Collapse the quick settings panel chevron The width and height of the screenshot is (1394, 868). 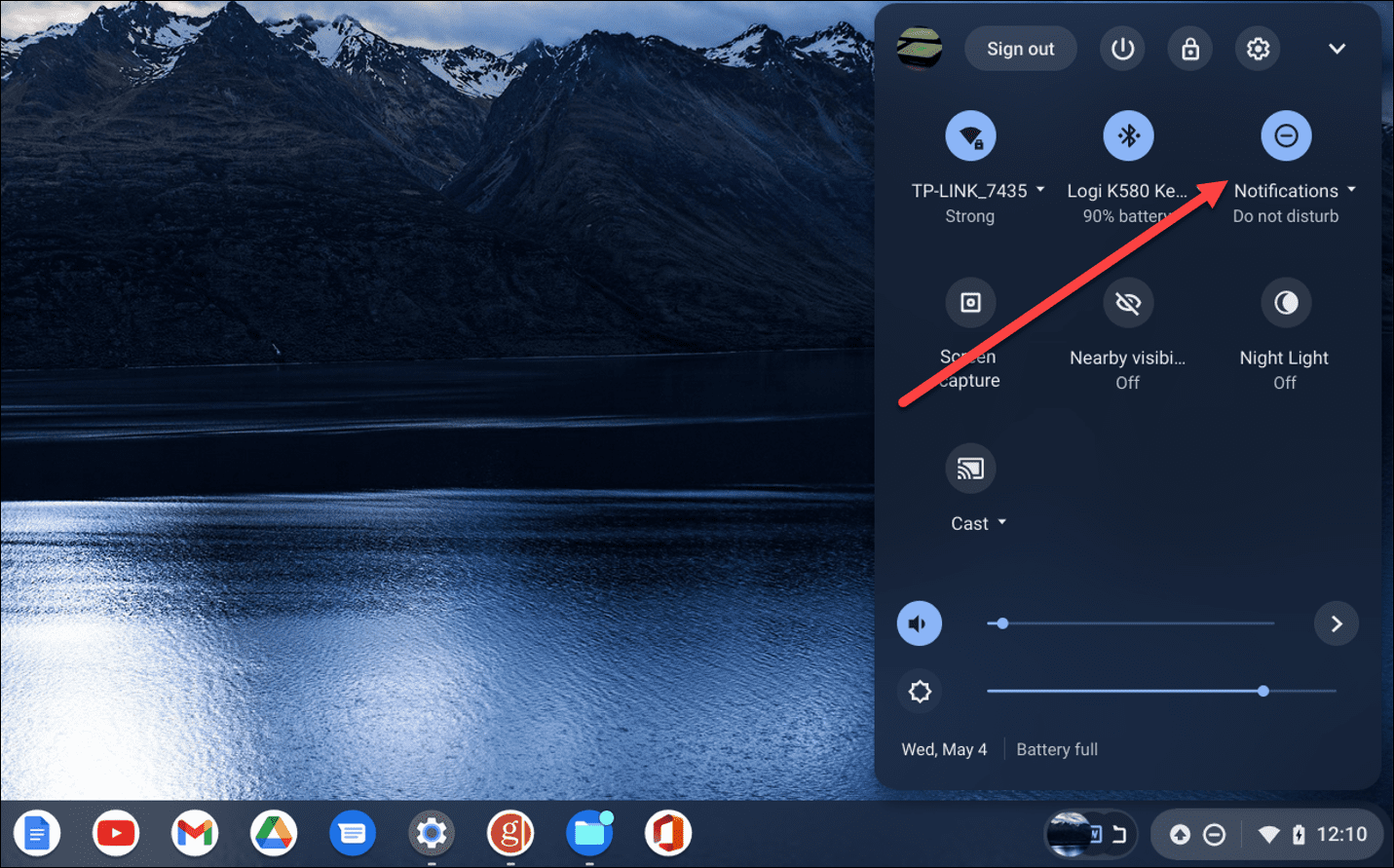coord(1337,49)
